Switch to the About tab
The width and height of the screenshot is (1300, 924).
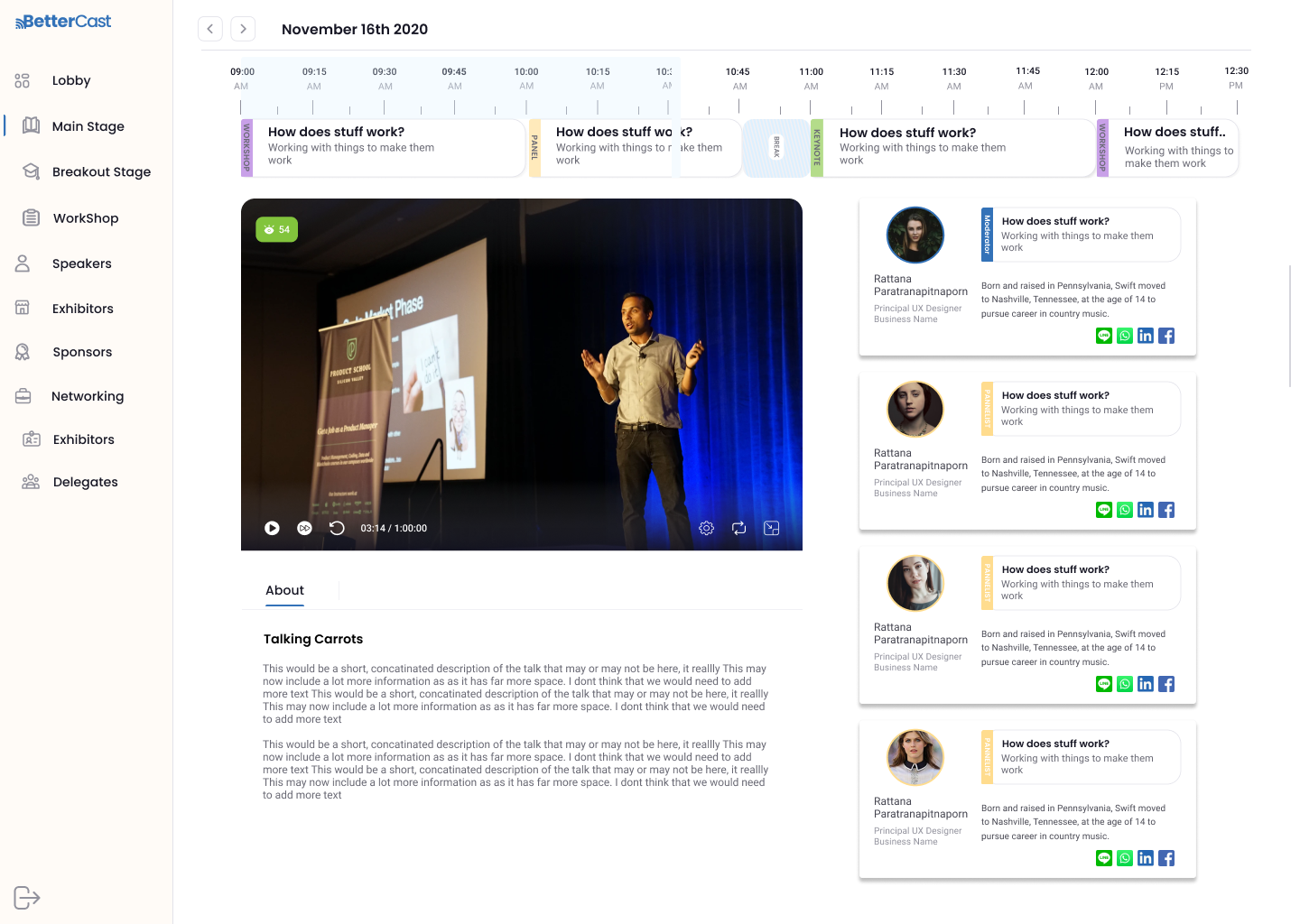284,590
